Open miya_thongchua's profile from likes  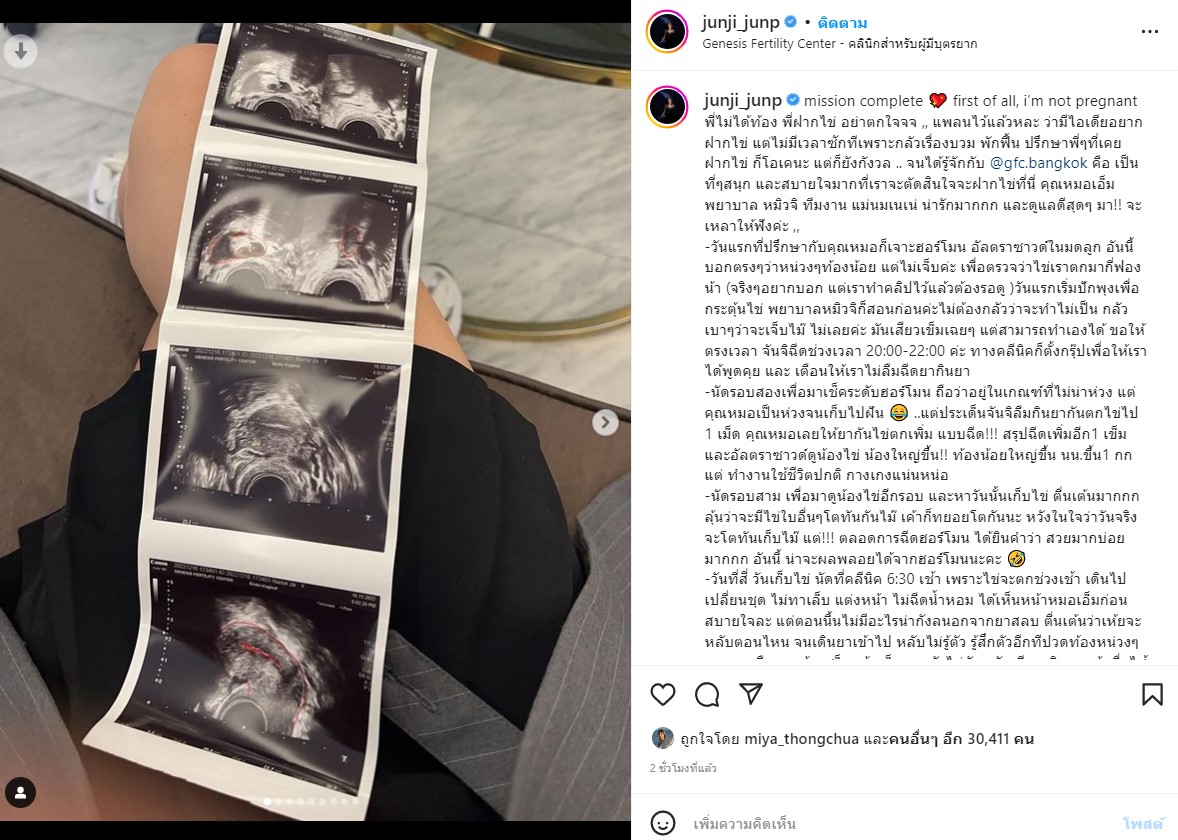pyautogui.click(x=801, y=739)
